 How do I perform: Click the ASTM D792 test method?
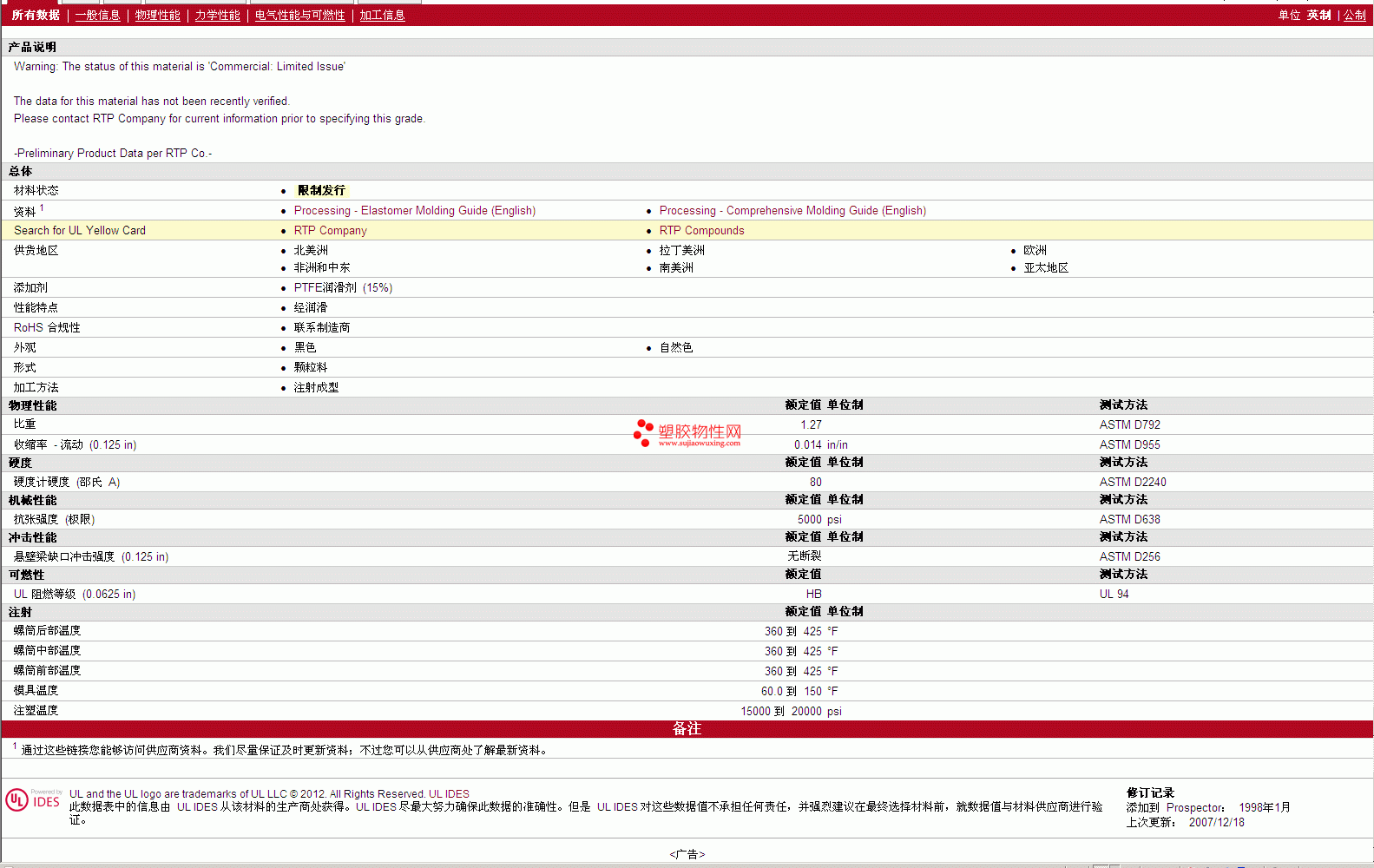pos(1130,425)
